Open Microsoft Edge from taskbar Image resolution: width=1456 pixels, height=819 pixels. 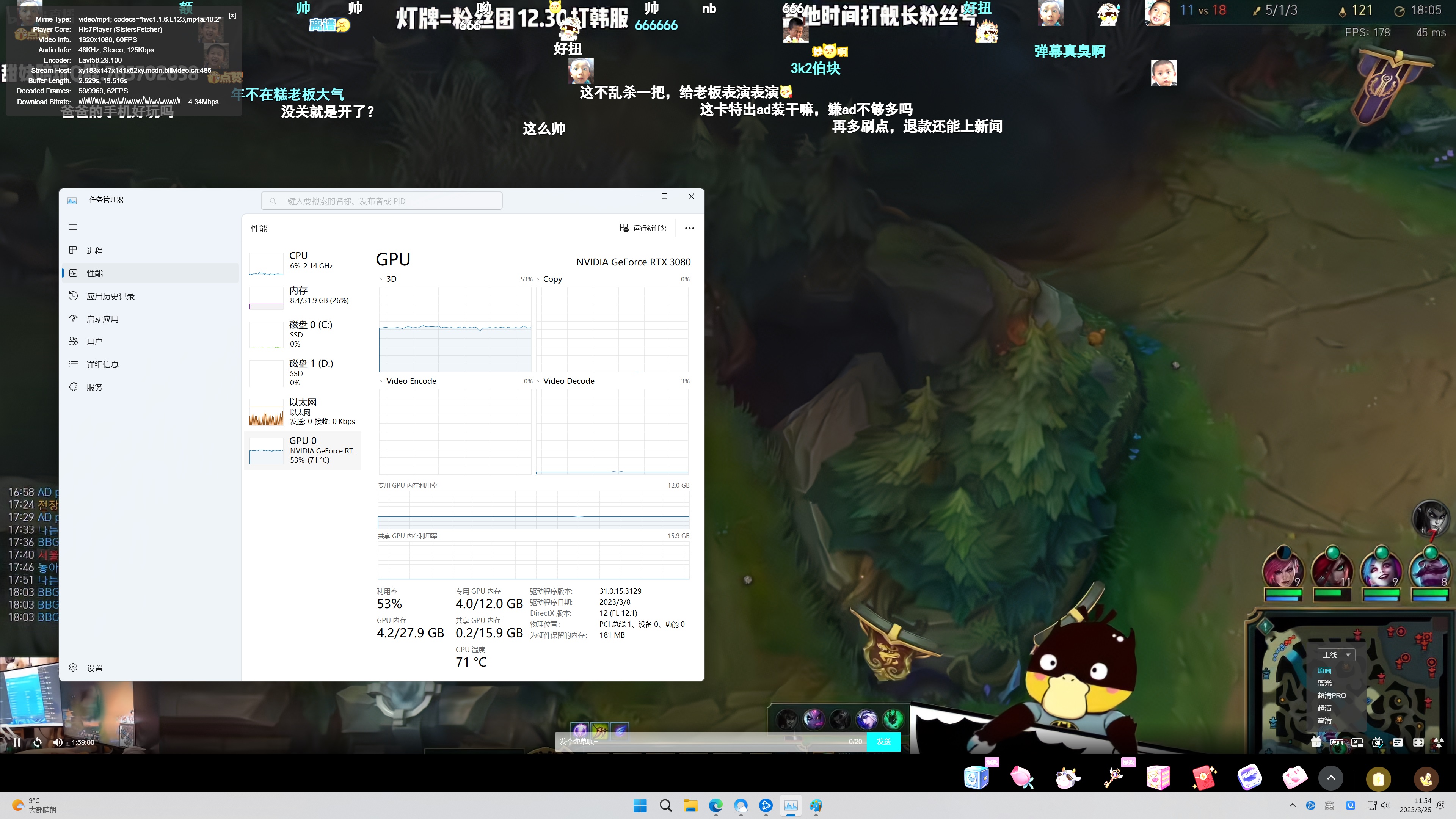(x=715, y=805)
